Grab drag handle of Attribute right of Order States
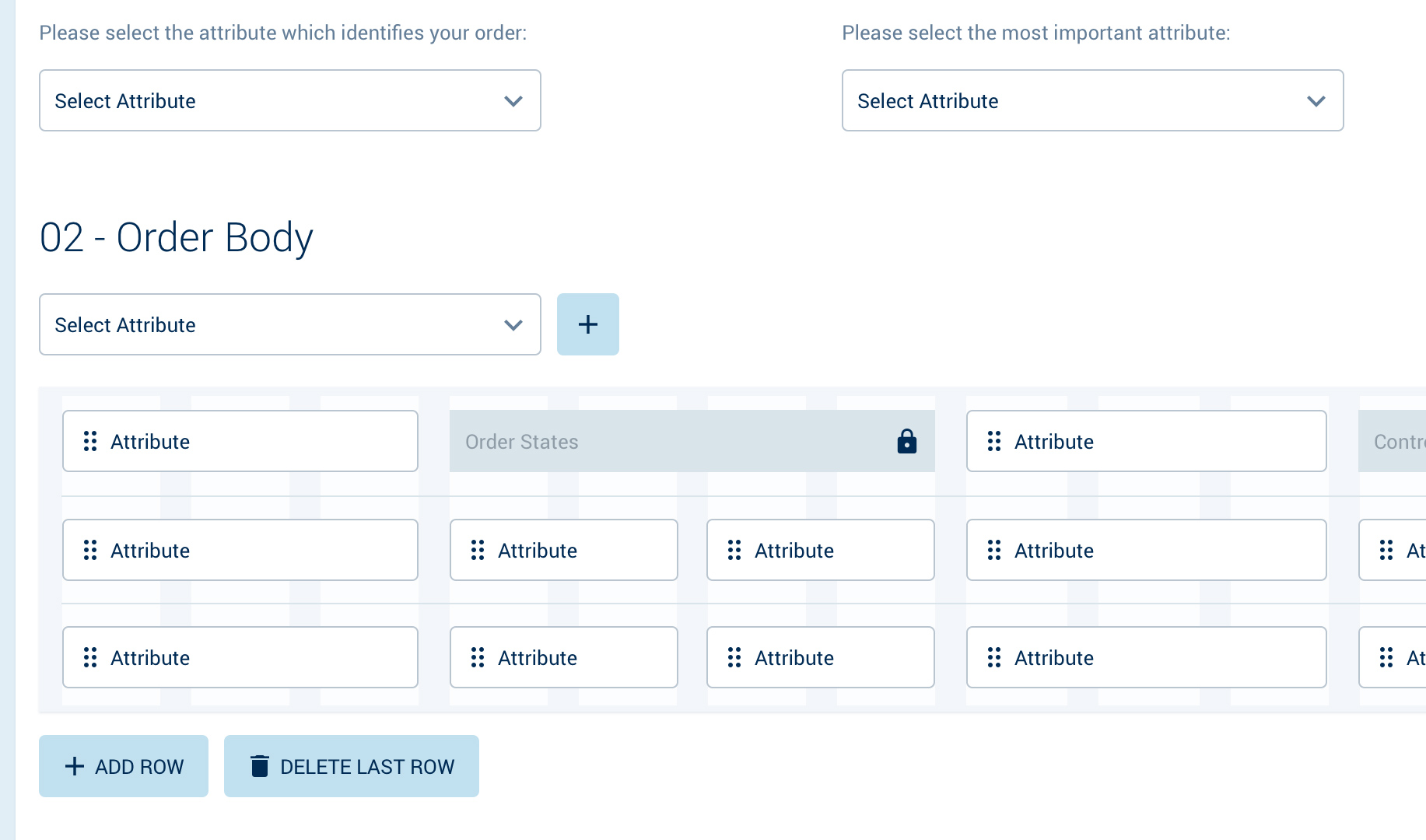 (993, 441)
